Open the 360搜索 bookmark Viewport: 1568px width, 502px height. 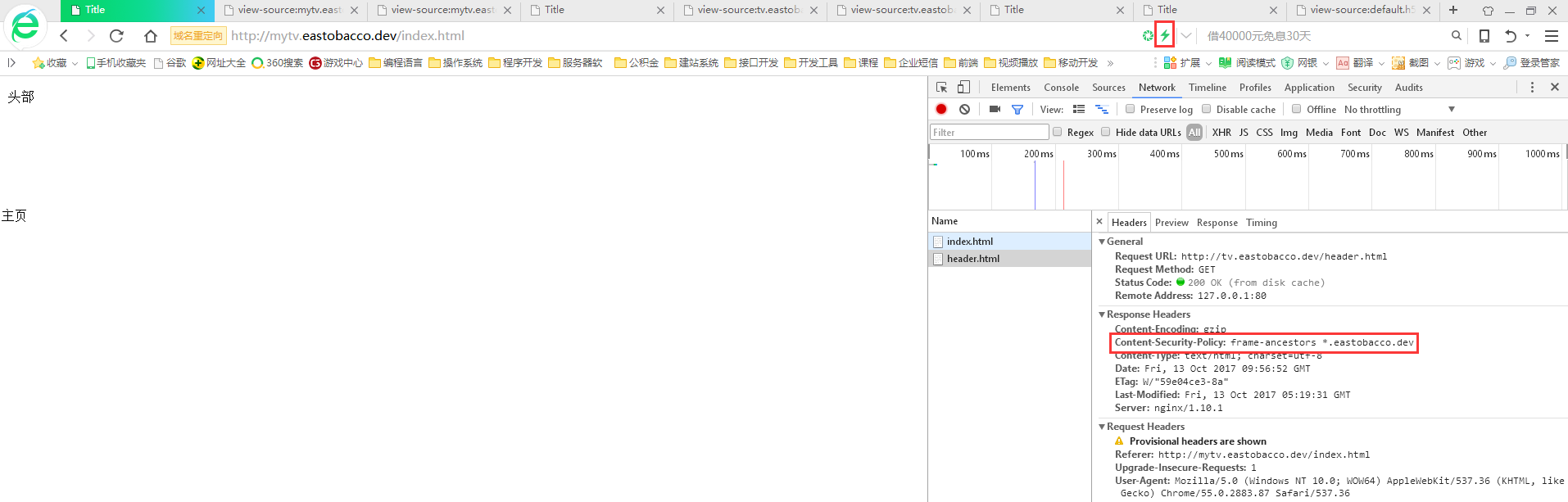tap(277, 62)
